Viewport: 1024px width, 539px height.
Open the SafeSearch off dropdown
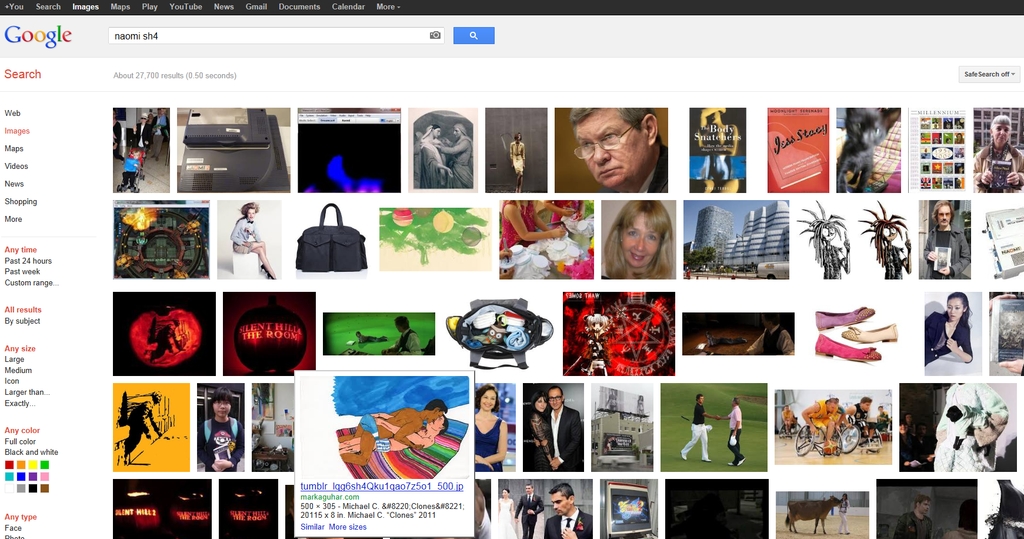coord(989,74)
